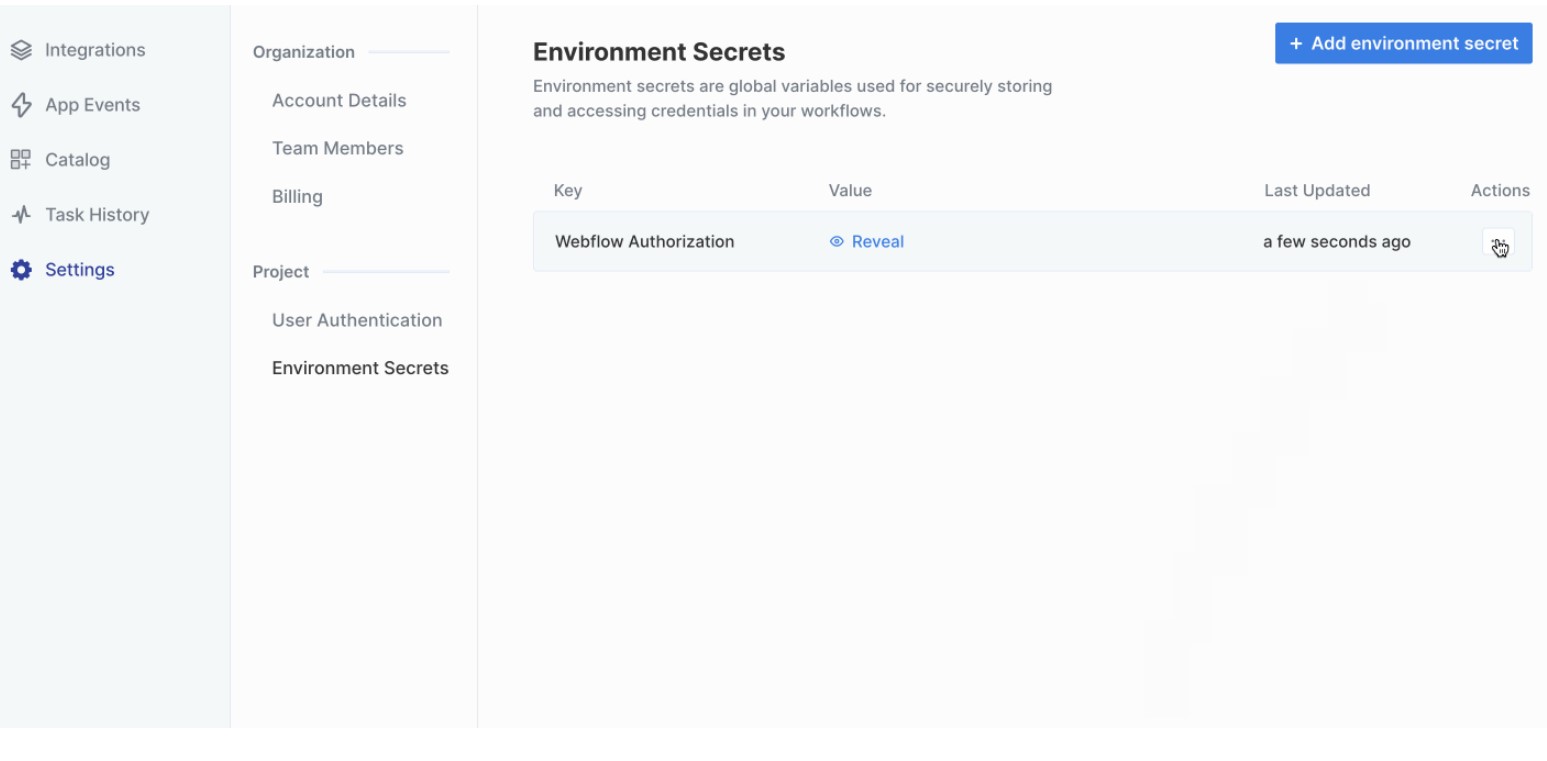
Task: Click the Settings gear icon
Action: [21, 270]
